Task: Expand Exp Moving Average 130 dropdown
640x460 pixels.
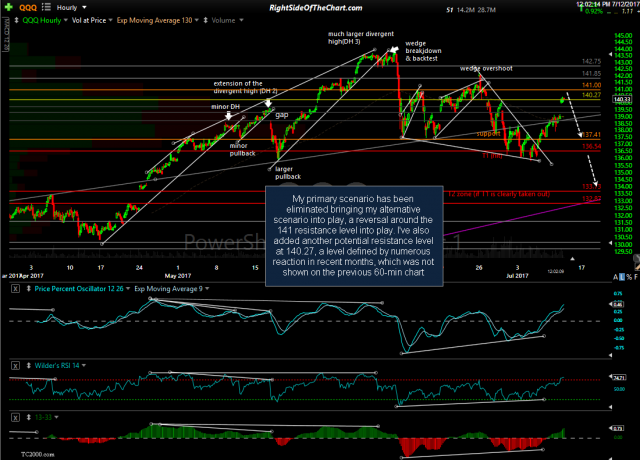Action: 197,20
